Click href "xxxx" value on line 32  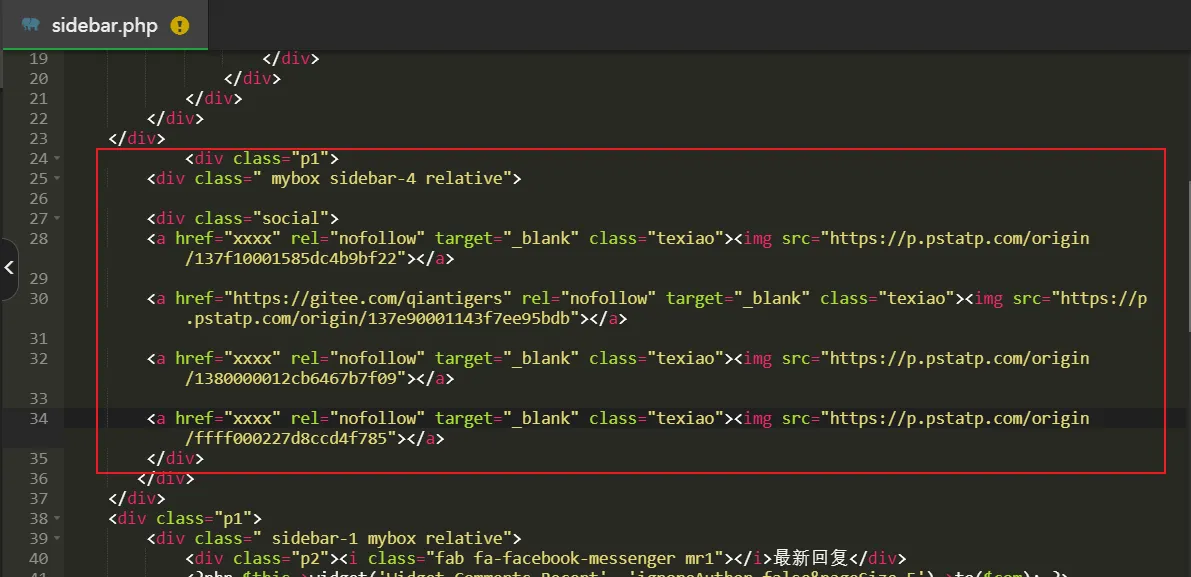[252, 358]
